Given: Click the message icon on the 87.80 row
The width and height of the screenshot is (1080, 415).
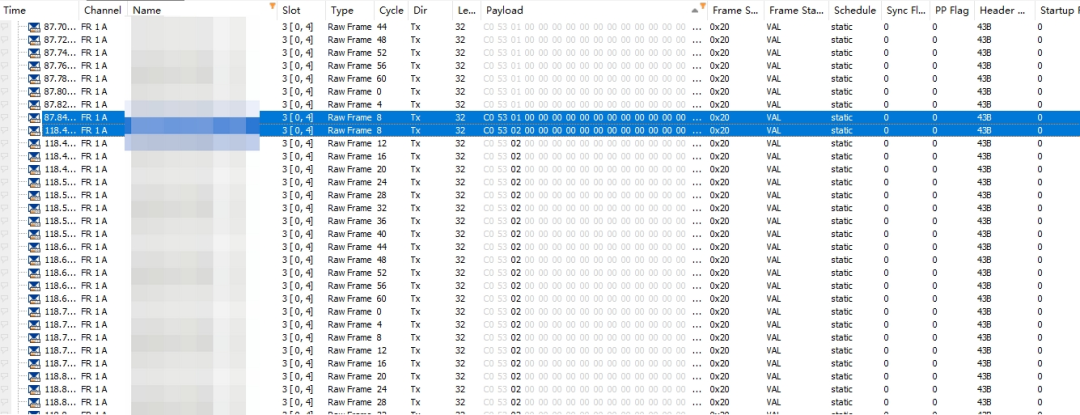Looking at the screenshot, I should coord(34,92).
